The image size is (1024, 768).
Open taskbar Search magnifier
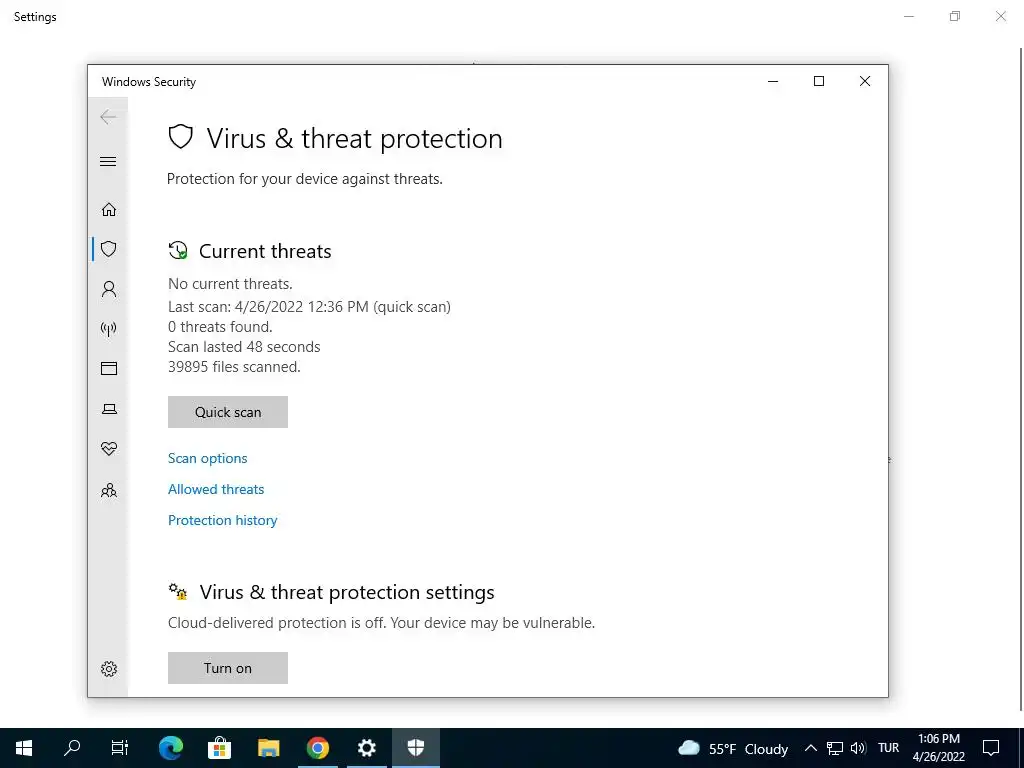(x=72, y=748)
